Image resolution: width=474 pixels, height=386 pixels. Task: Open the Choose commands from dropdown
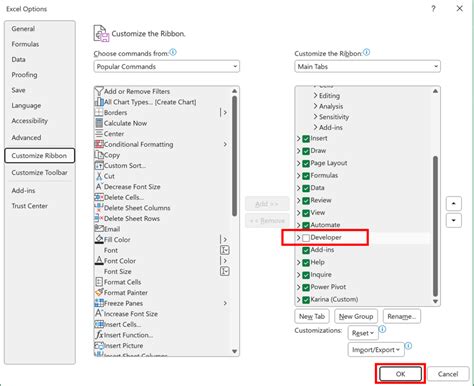click(x=166, y=66)
